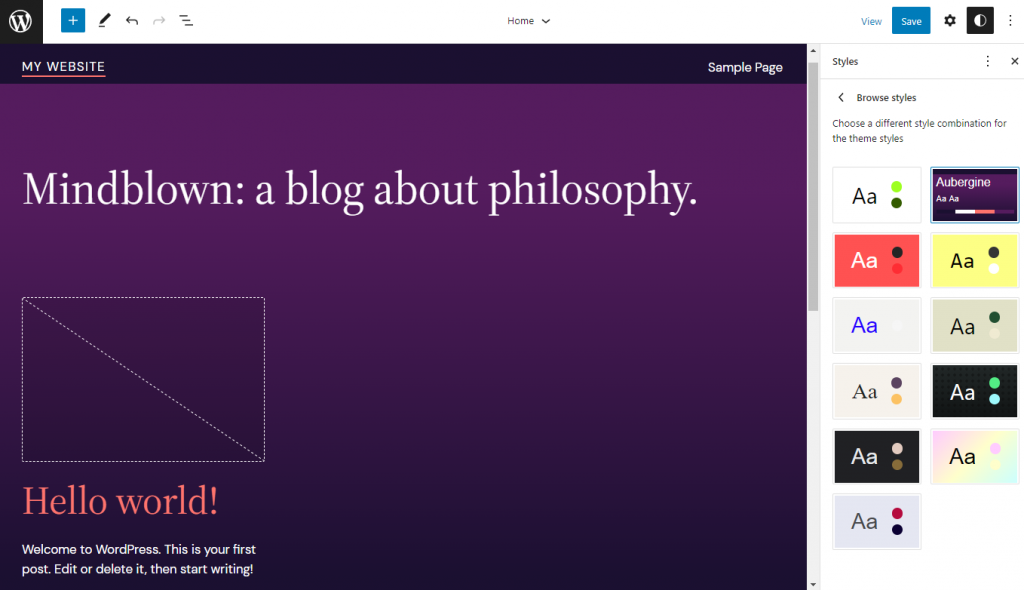Open the Document Overview list icon

(186, 20)
